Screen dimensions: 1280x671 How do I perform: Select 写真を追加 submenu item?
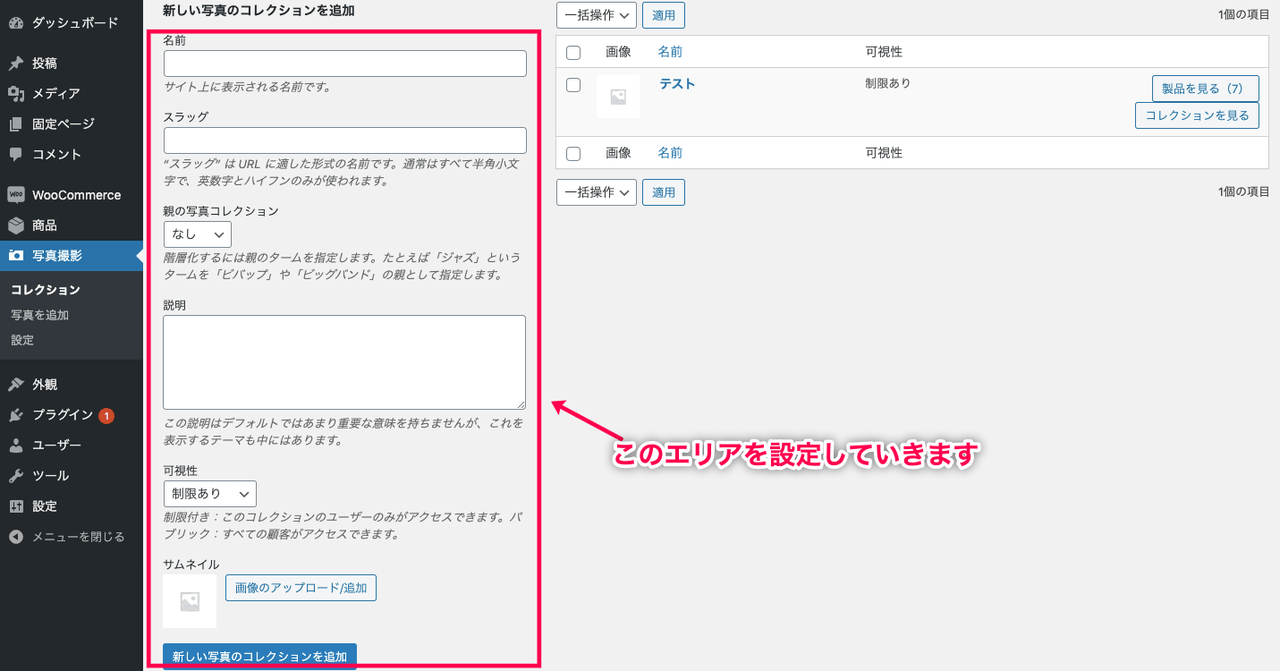pos(40,315)
